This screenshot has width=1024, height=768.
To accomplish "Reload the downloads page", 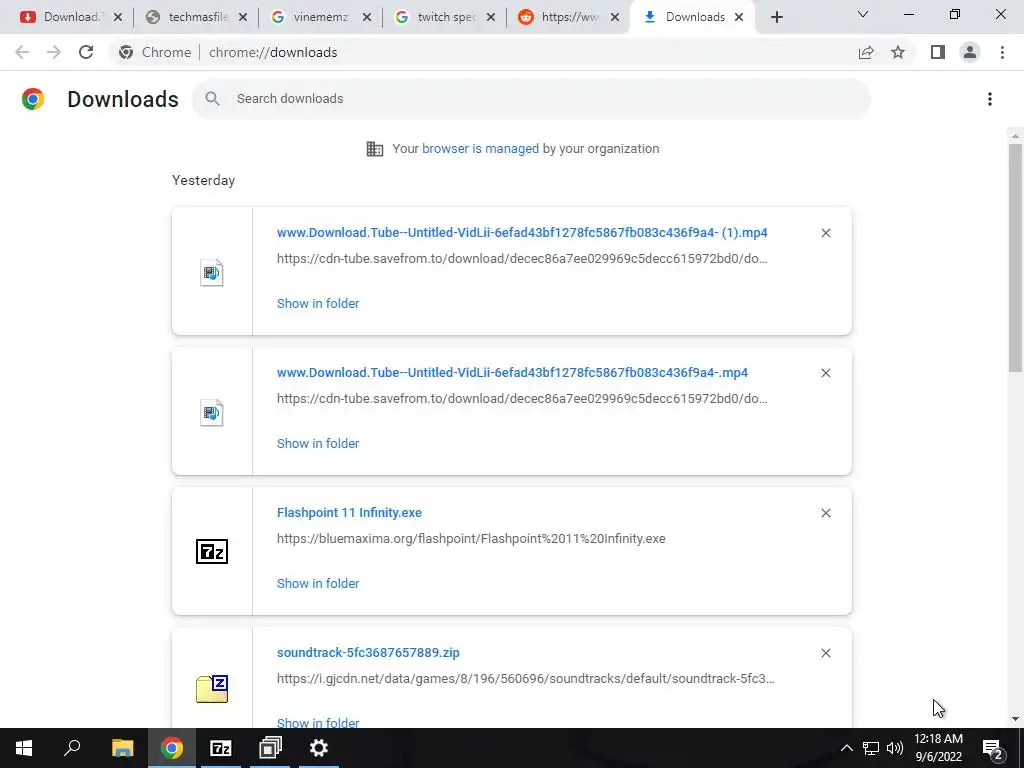I will pyautogui.click(x=86, y=52).
